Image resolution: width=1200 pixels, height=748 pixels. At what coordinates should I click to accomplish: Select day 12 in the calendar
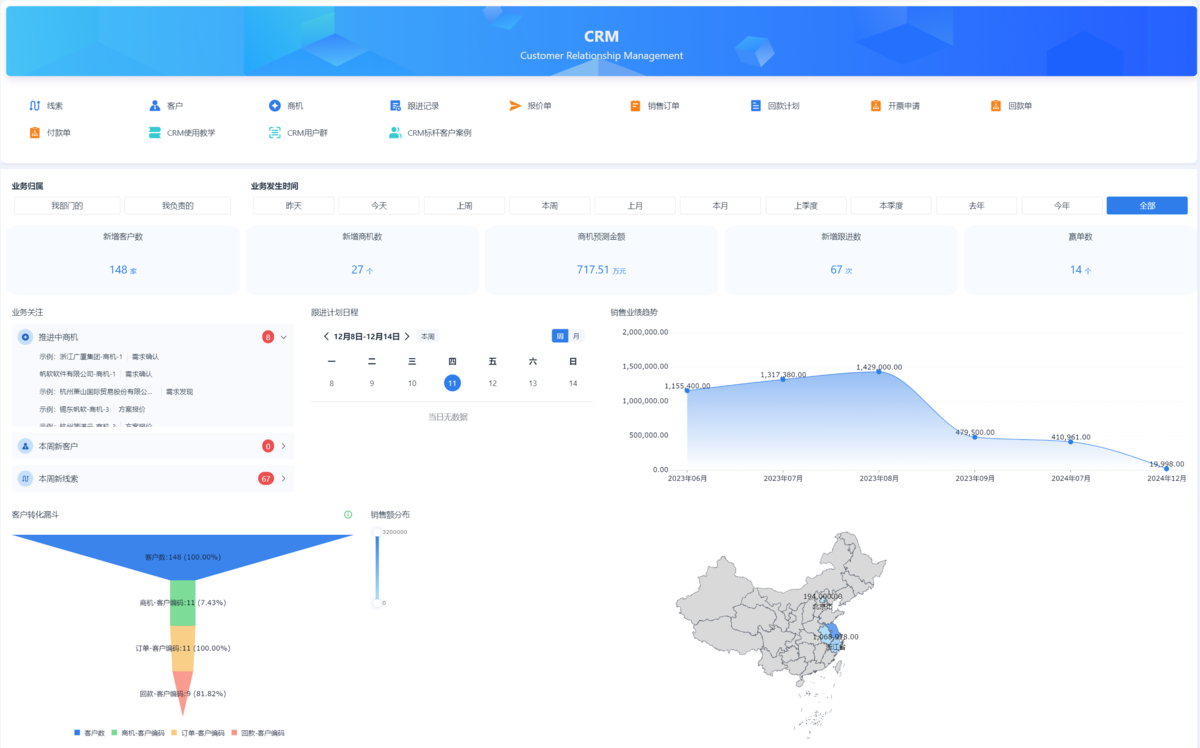(x=492, y=383)
